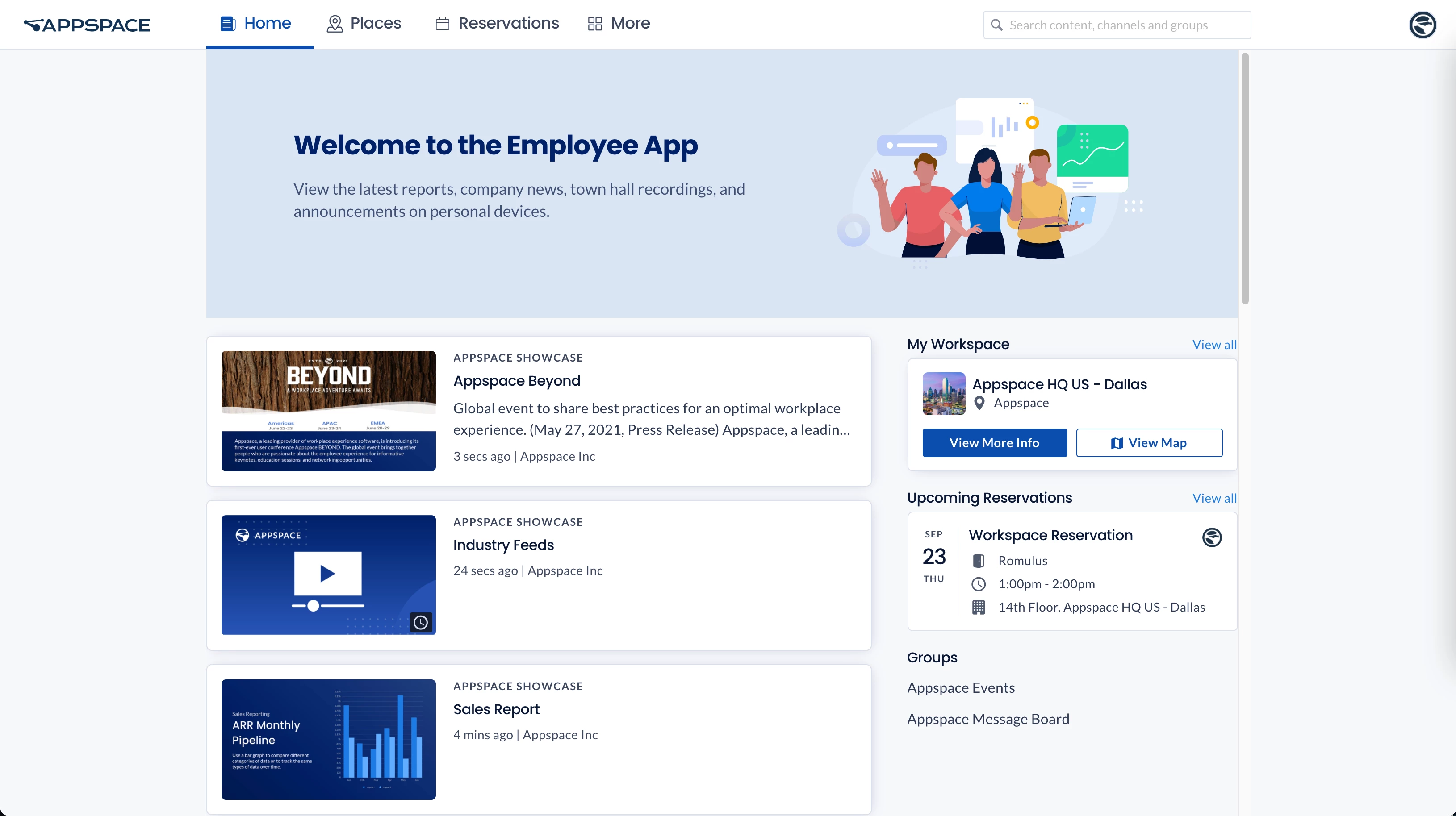Click the building icon by 14th Floor
This screenshot has width=1456, height=816.
click(x=979, y=608)
